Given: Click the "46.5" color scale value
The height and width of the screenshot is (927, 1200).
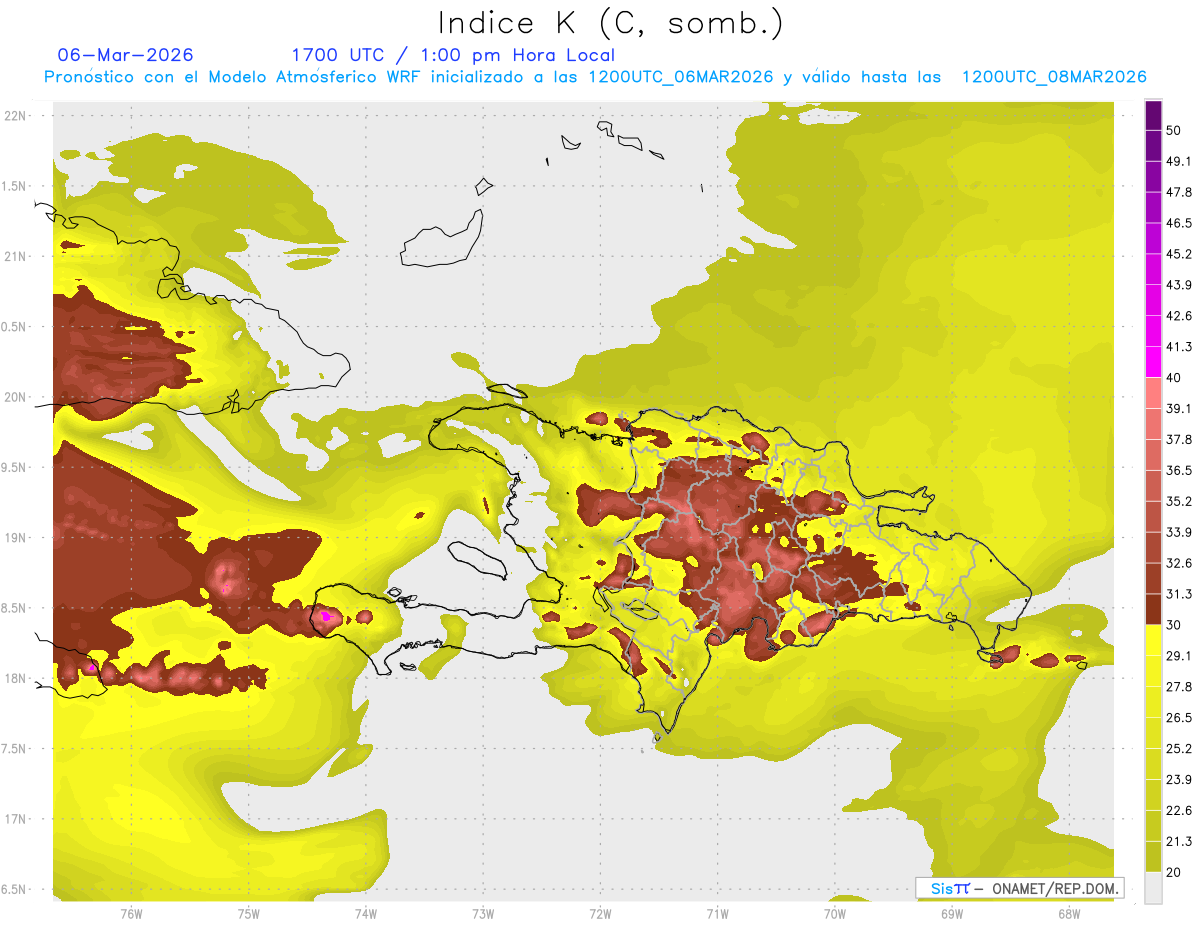Looking at the screenshot, I should tap(1179, 223).
